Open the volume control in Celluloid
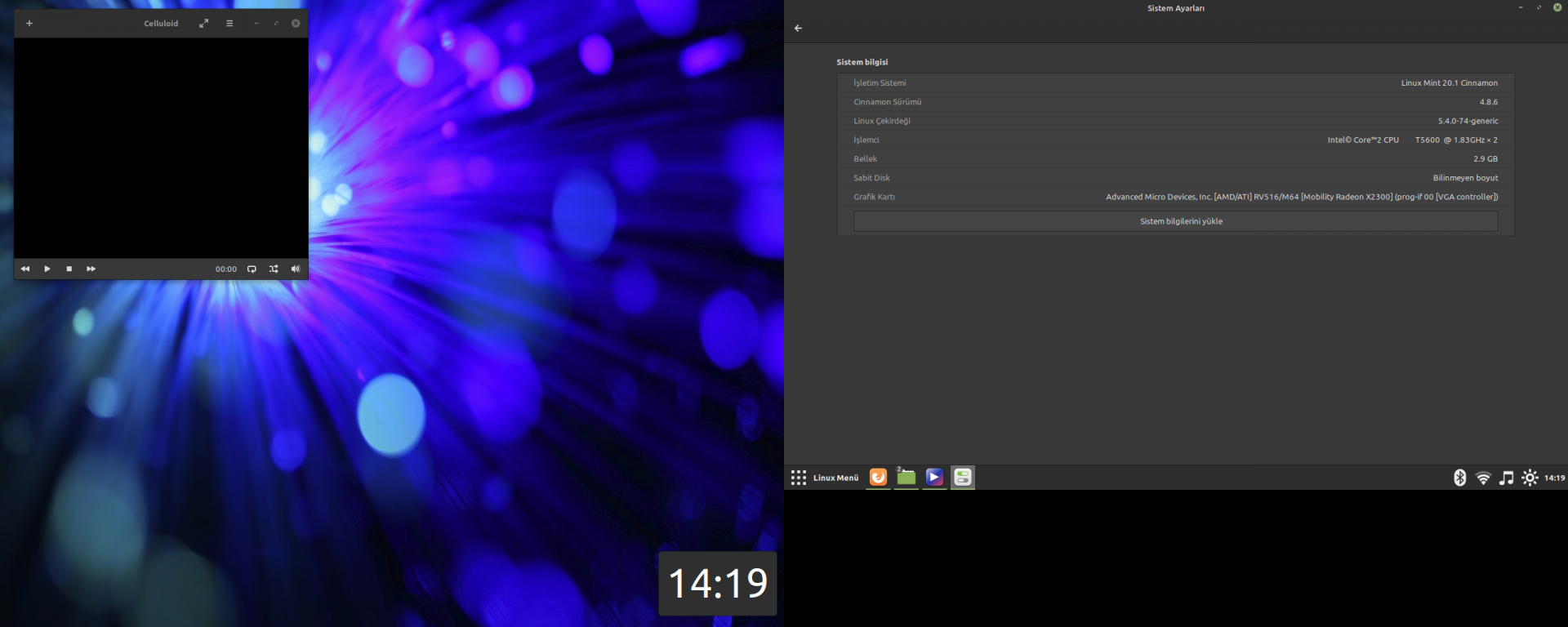Image resolution: width=1568 pixels, height=627 pixels. coord(296,269)
